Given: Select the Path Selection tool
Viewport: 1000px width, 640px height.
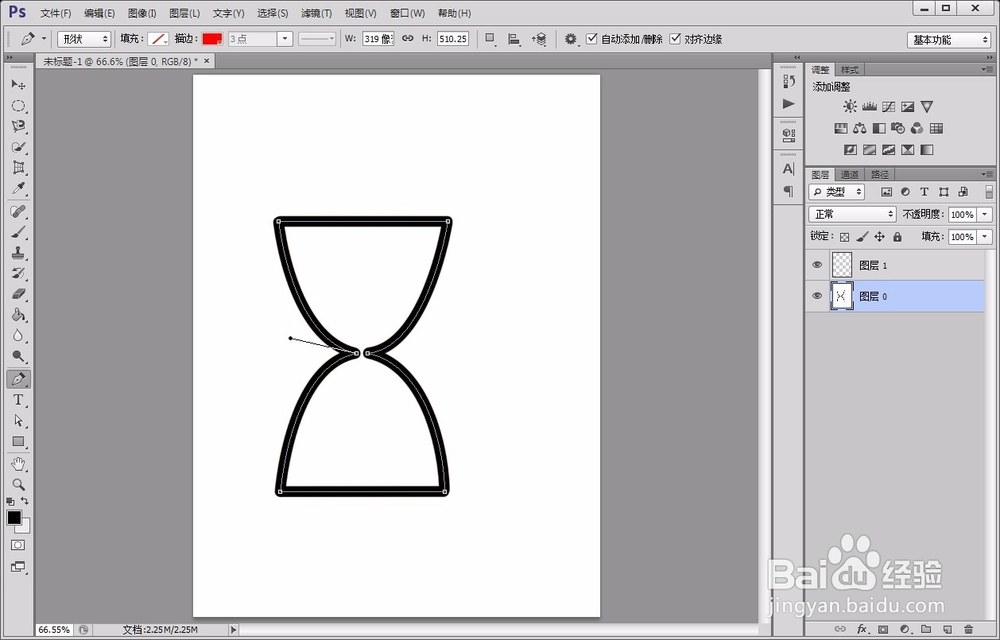Looking at the screenshot, I should [18, 421].
